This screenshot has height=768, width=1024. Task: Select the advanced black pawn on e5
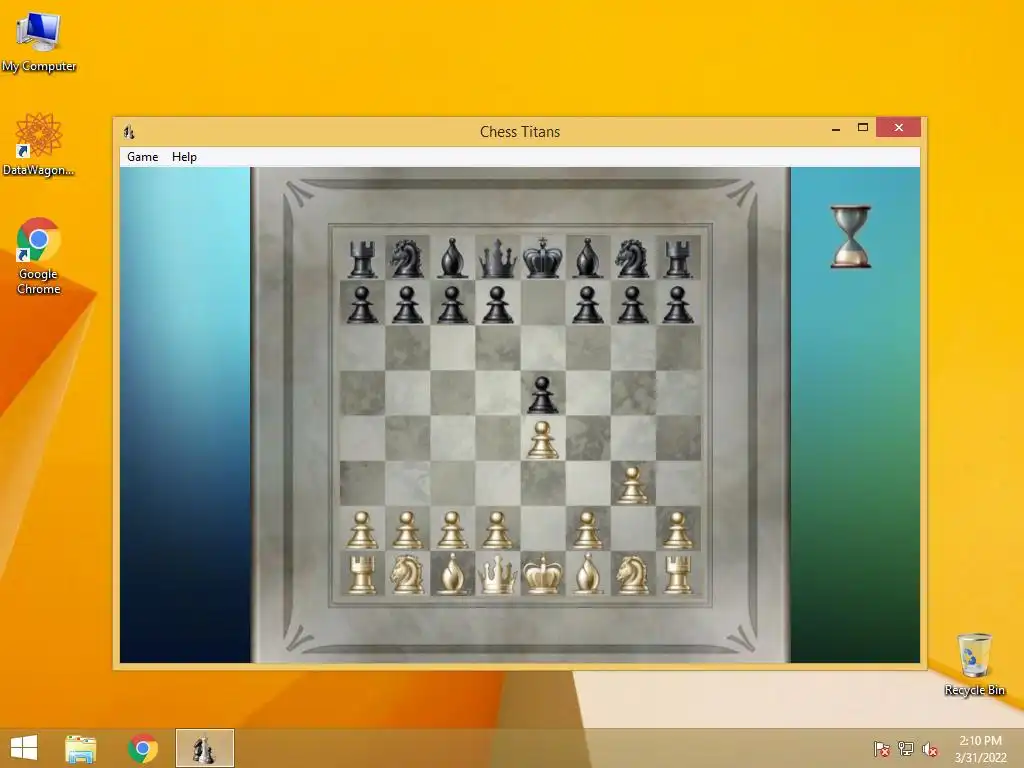(543, 394)
